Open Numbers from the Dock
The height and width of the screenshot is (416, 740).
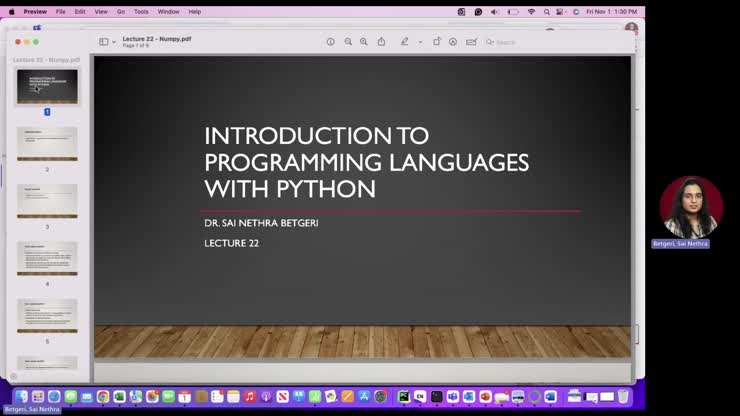(x=315, y=397)
